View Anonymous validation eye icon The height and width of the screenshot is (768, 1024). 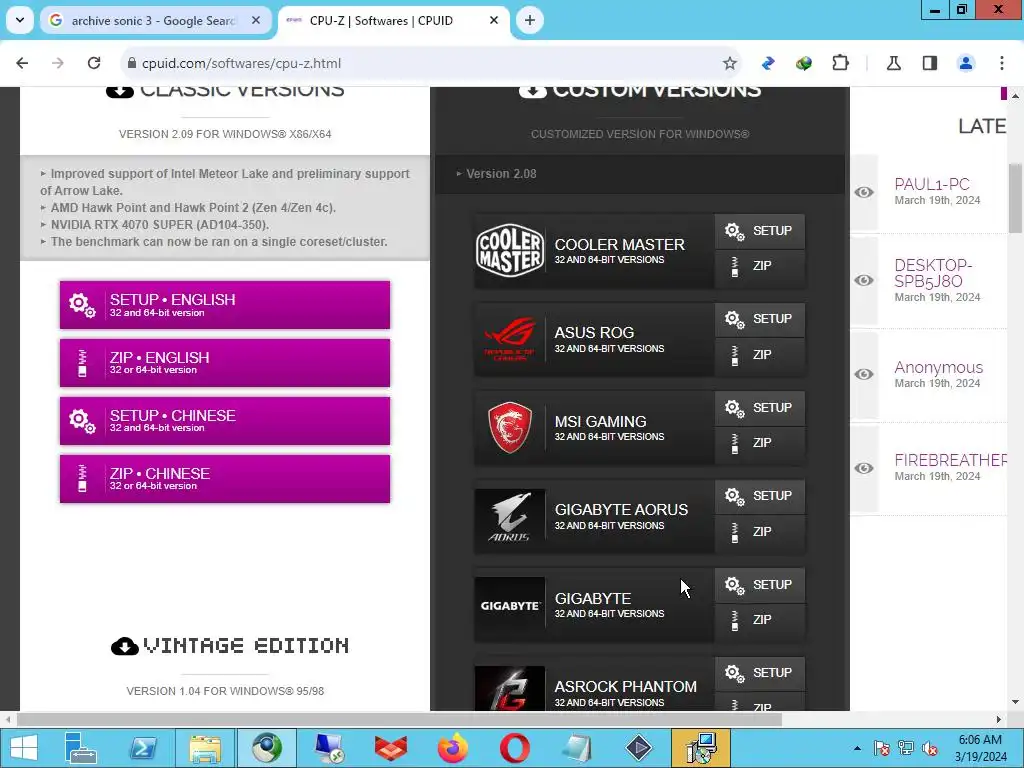pyautogui.click(x=864, y=374)
